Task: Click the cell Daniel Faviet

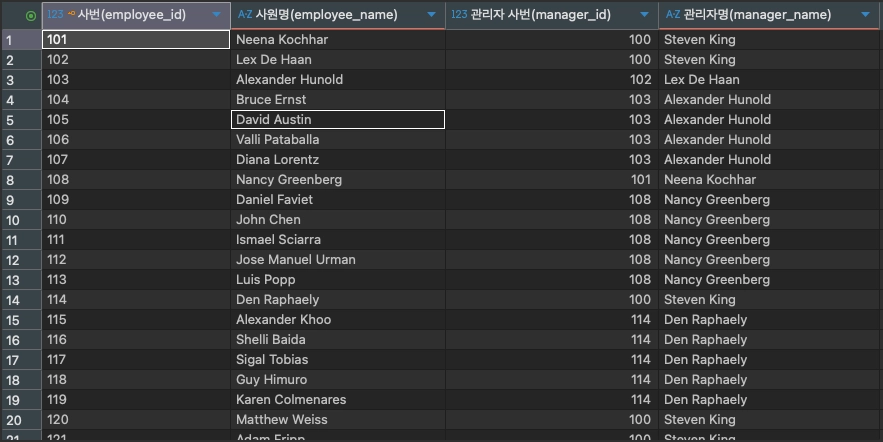Action: [x=338, y=199]
